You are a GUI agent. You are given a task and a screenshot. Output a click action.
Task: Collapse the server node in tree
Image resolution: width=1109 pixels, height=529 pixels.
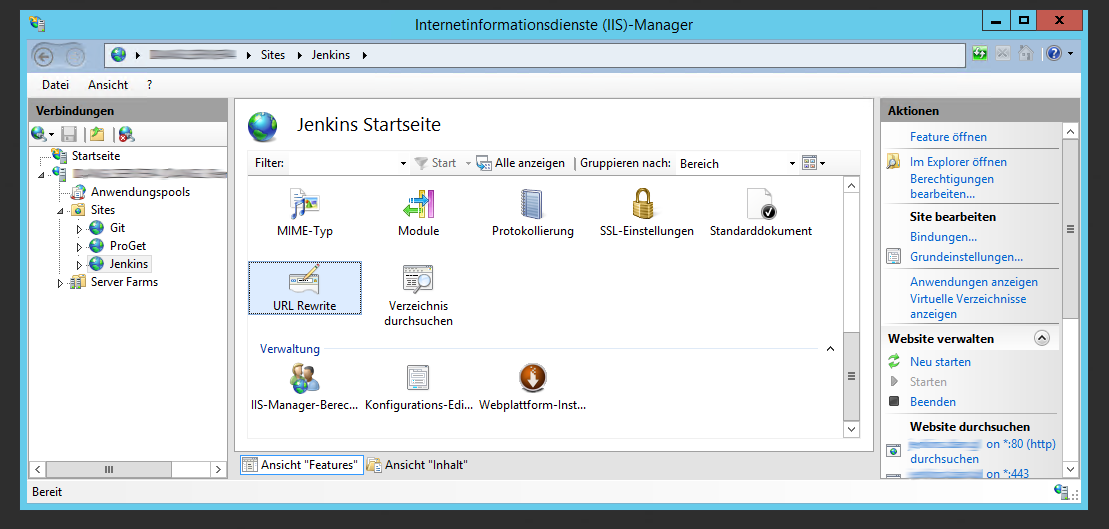click(x=41, y=174)
